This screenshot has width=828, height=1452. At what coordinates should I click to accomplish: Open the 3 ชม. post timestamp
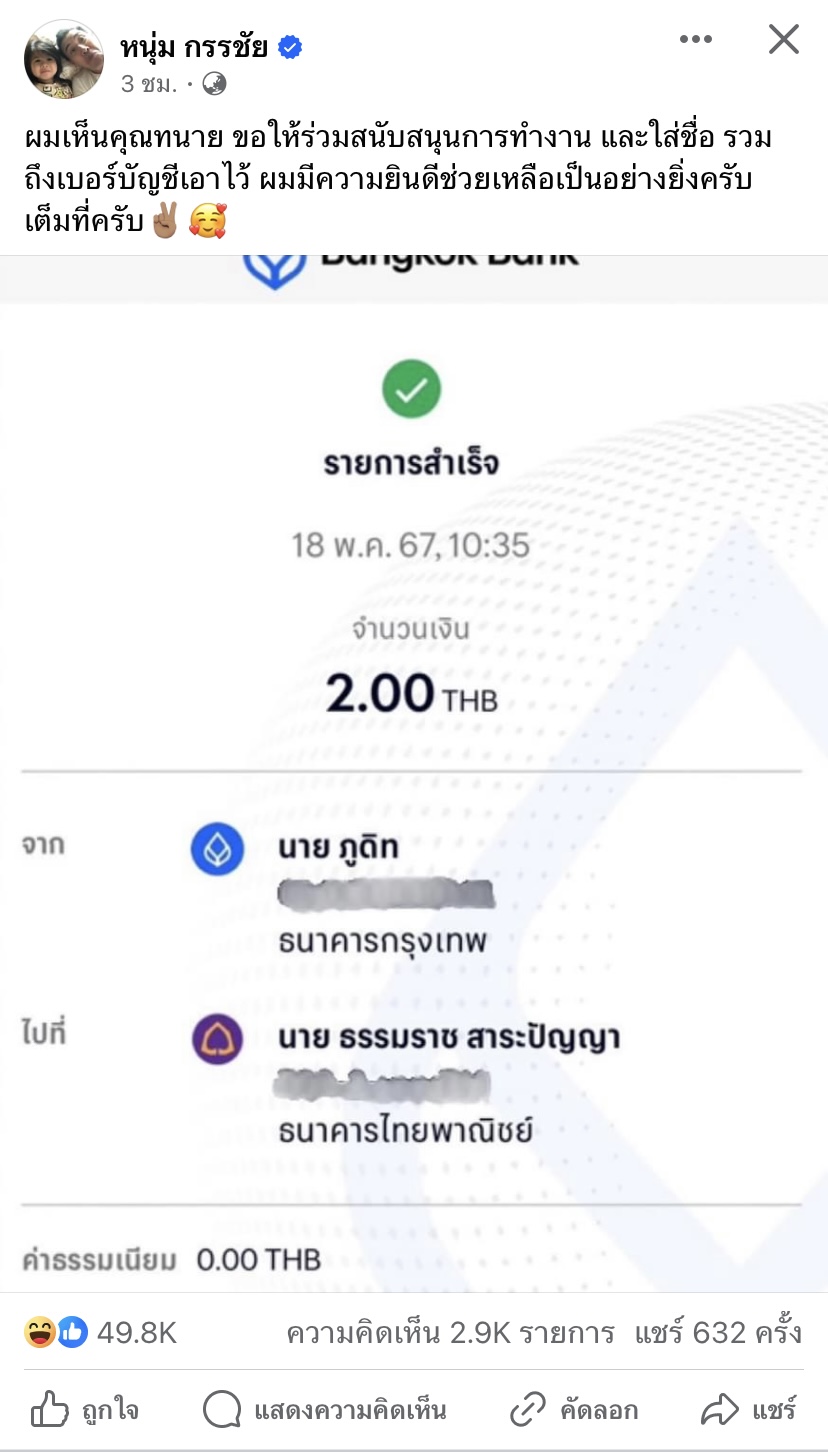tap(149, 84)
